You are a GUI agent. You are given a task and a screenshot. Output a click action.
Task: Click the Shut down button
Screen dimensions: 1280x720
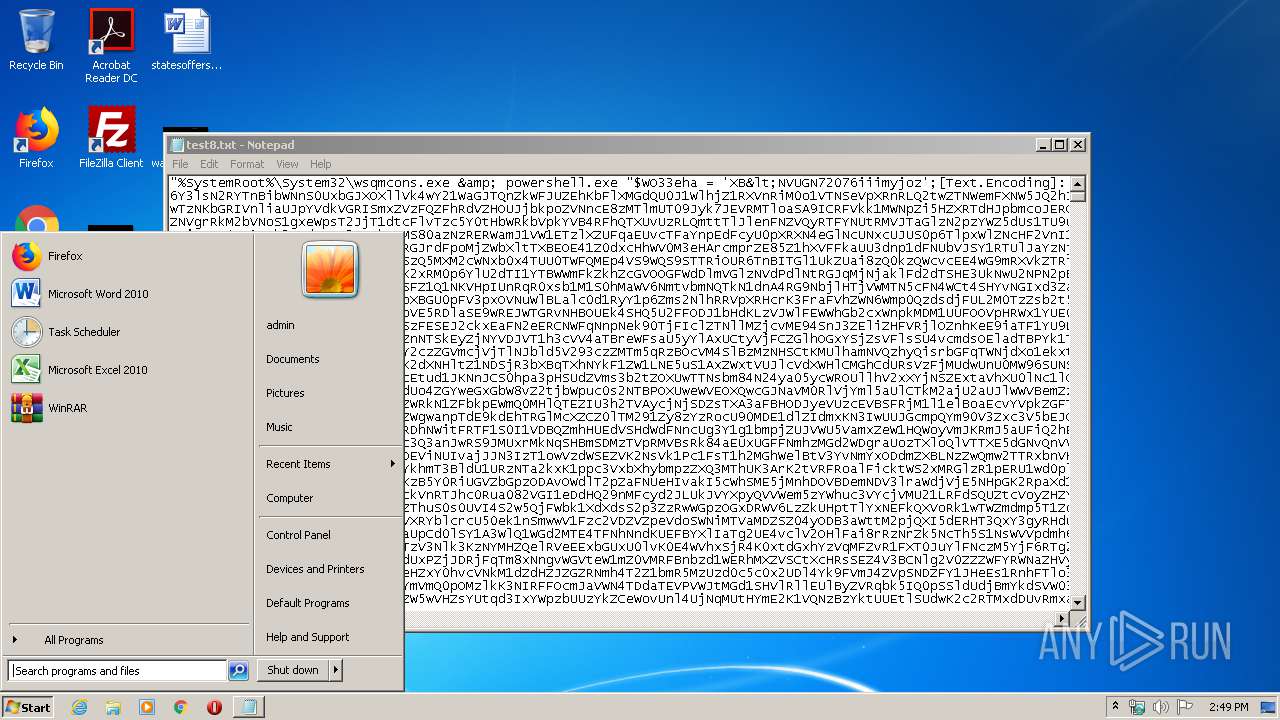tap(293, 670)
